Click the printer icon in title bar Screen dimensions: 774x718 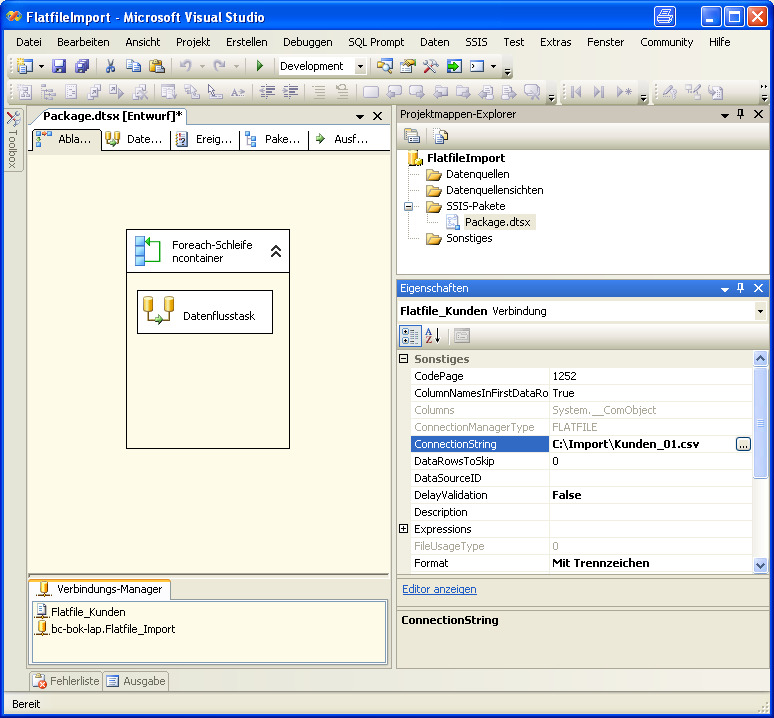664,17
